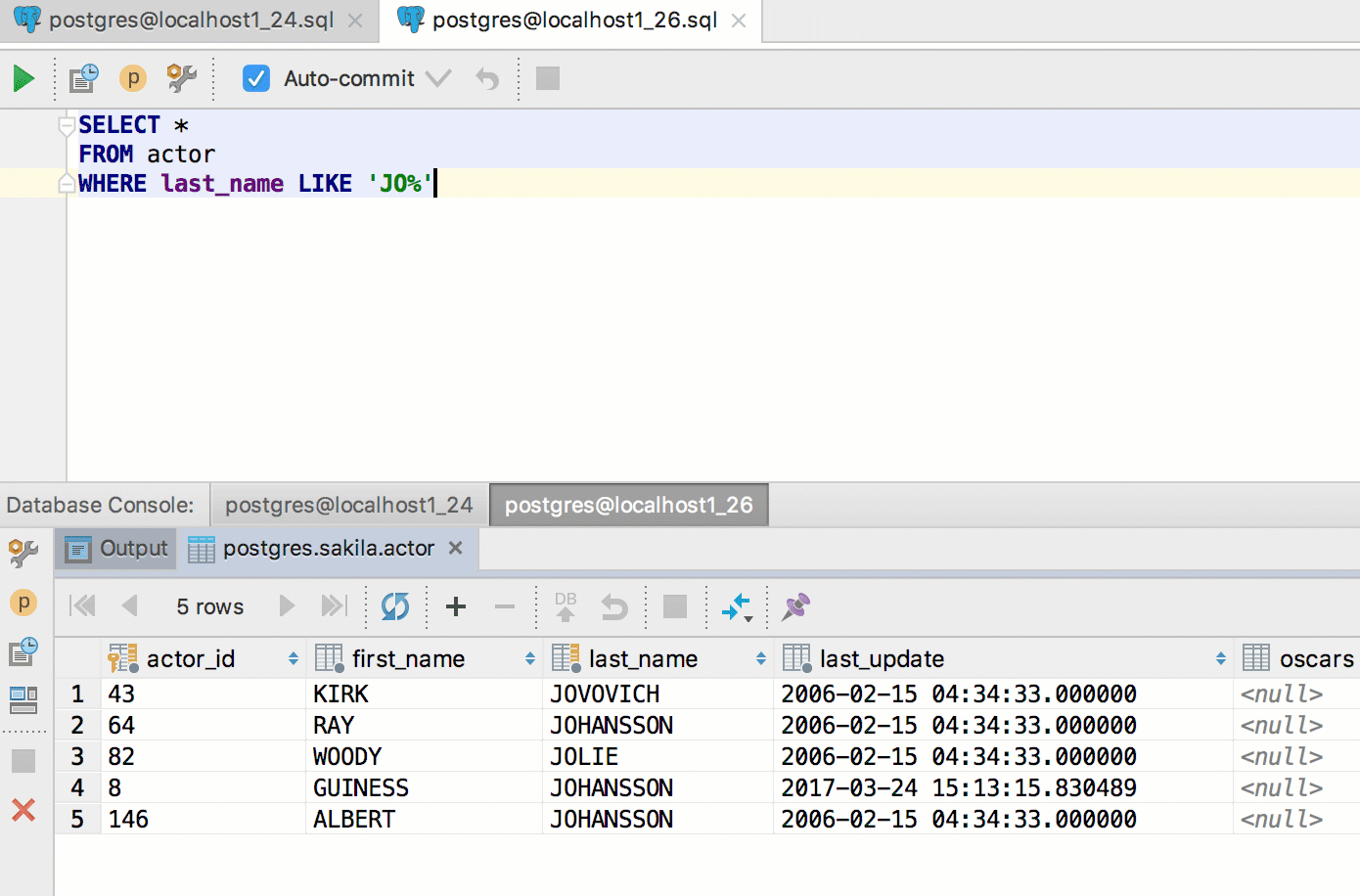The width and height of the screenshot is (1360, 896).
Task: Toggle the Auto-commit checkbox
Action: pos(255,78)
